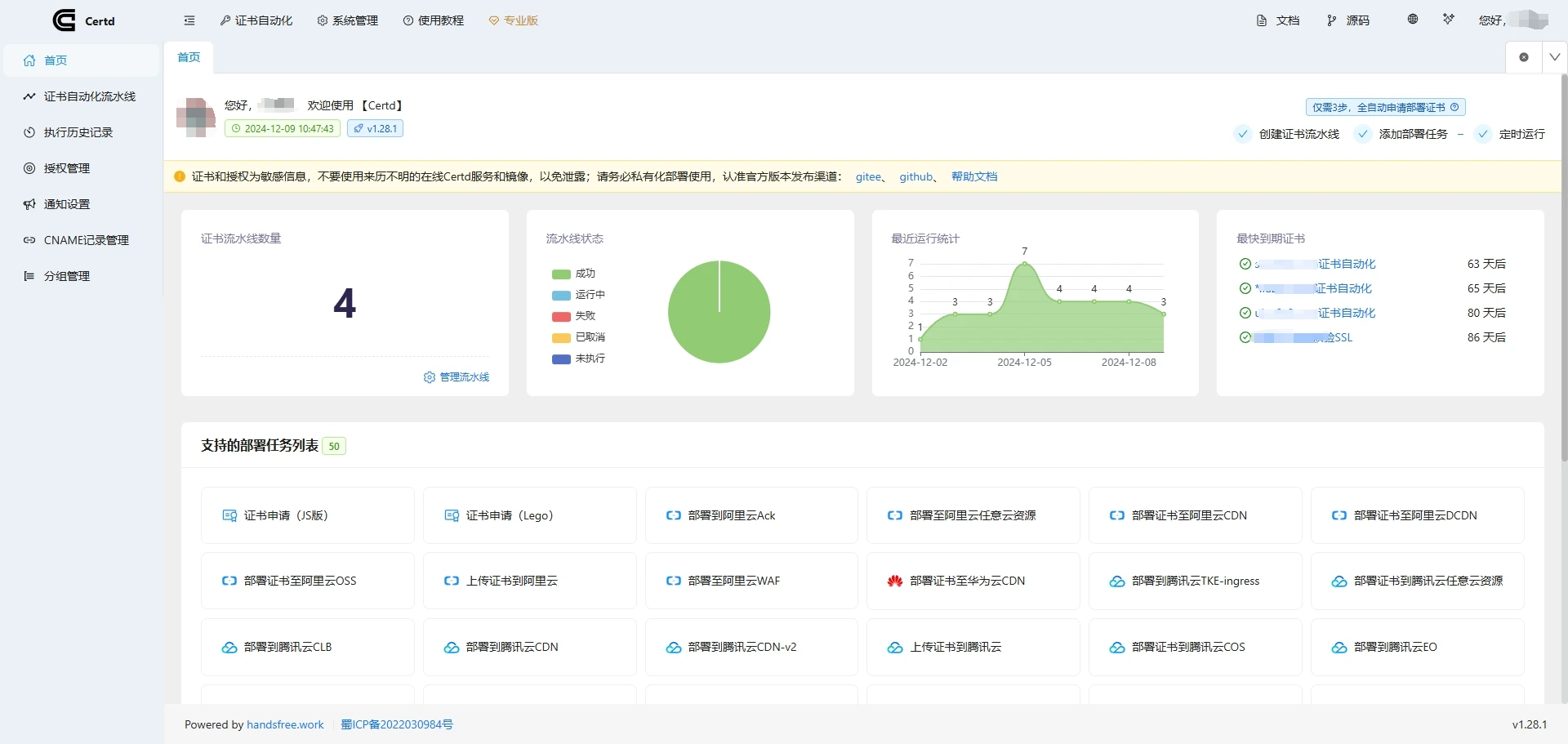
Task: Open the github link in the warning banner
Action: pos(915,176)
